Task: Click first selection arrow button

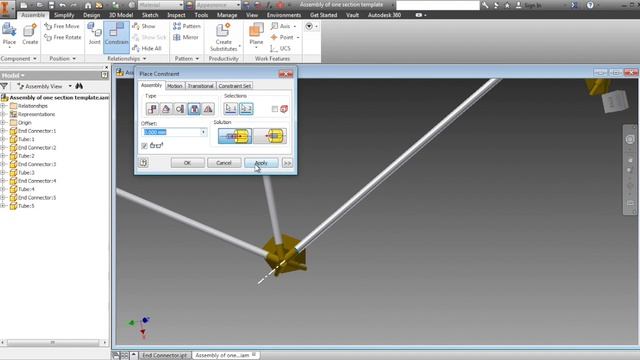Action: pos(231,109)
